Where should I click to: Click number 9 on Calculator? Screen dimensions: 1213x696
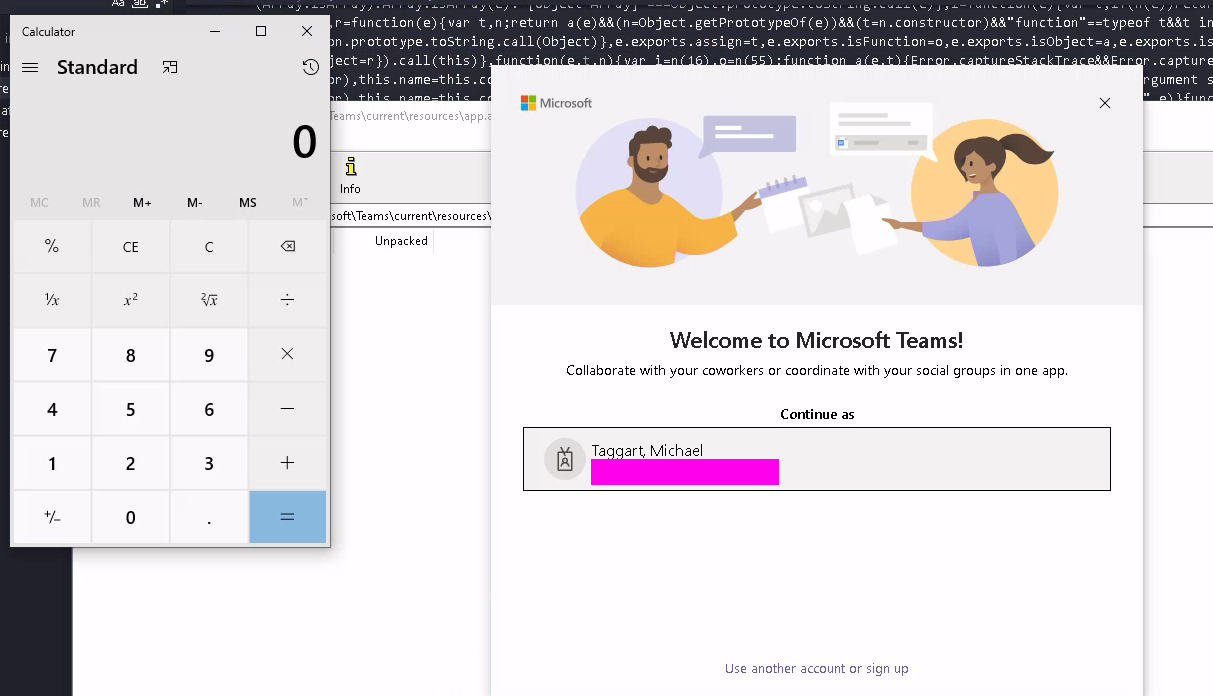pos(209,354)
